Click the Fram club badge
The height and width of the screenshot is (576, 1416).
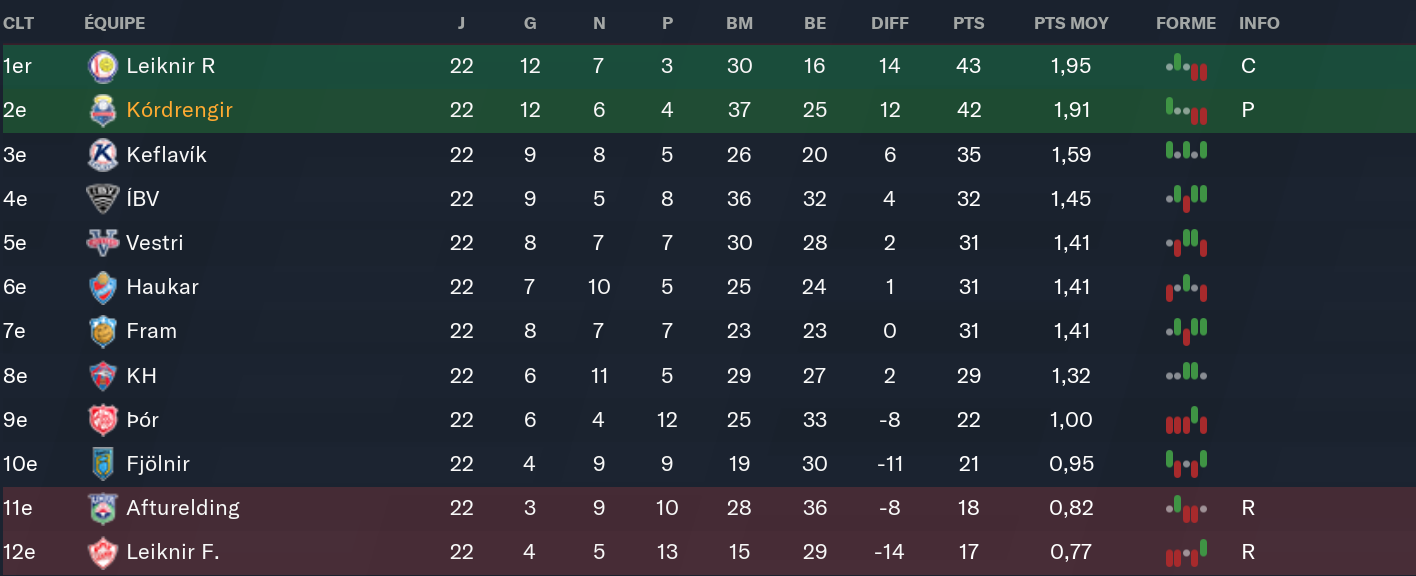click(102, 331)
